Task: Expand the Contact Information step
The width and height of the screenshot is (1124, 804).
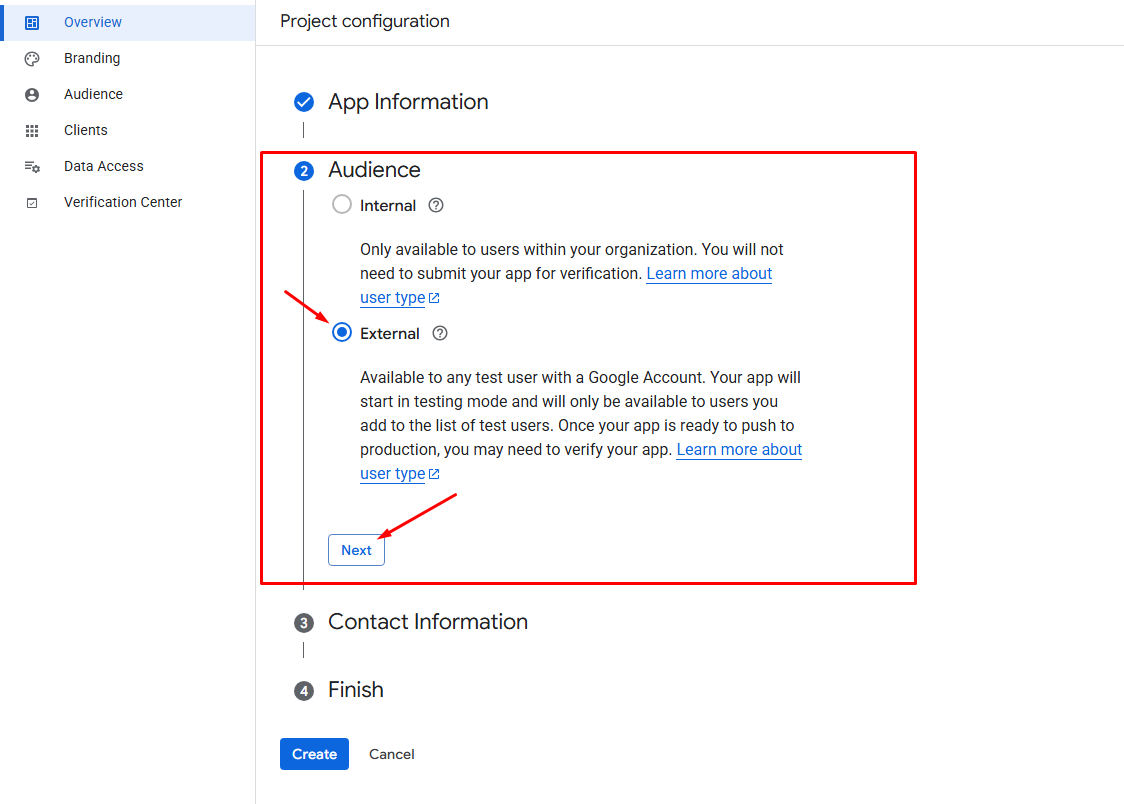Action: 428,621
